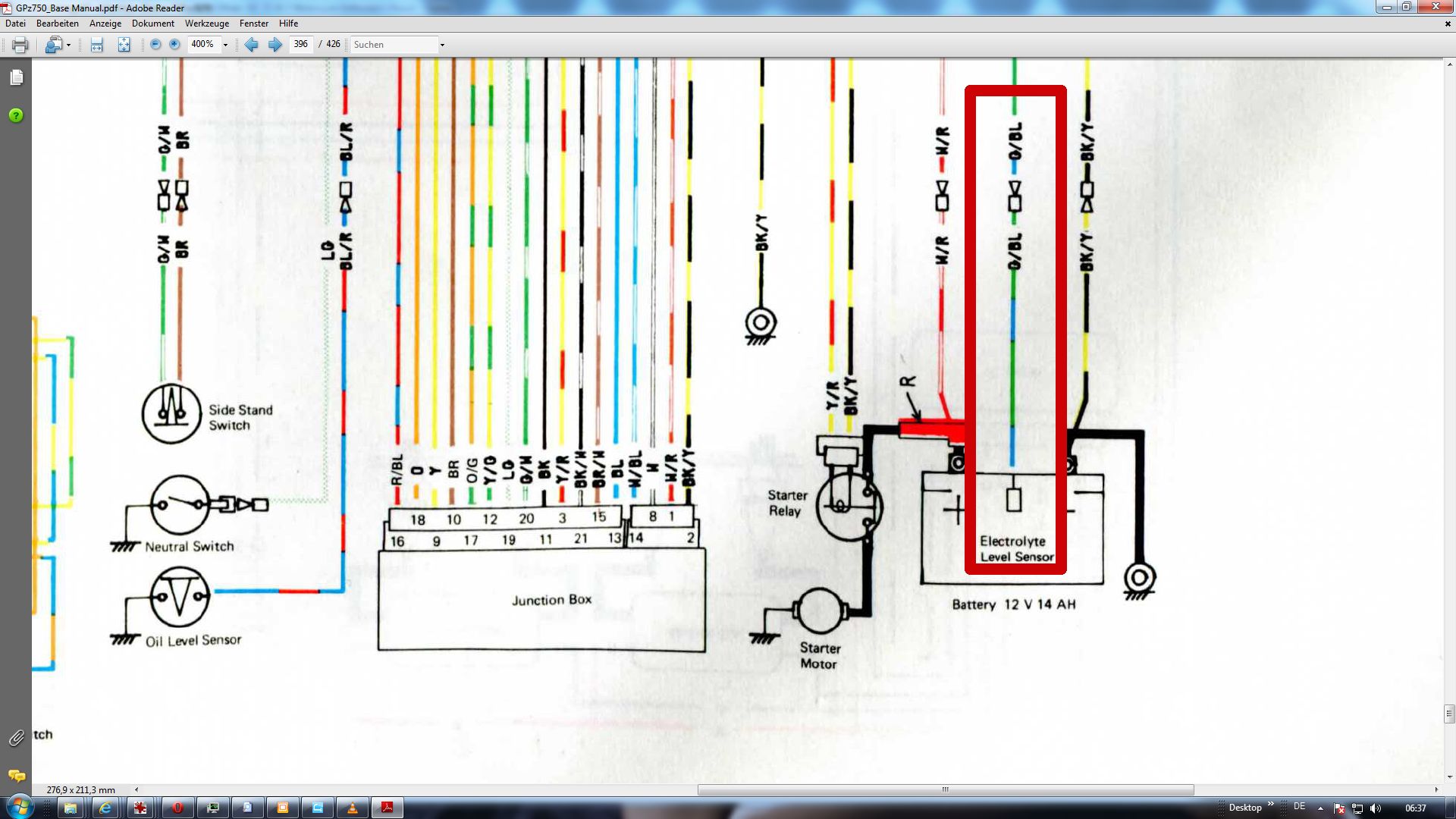
Task: Open the Dokument menu
Action: click(152, 24)
